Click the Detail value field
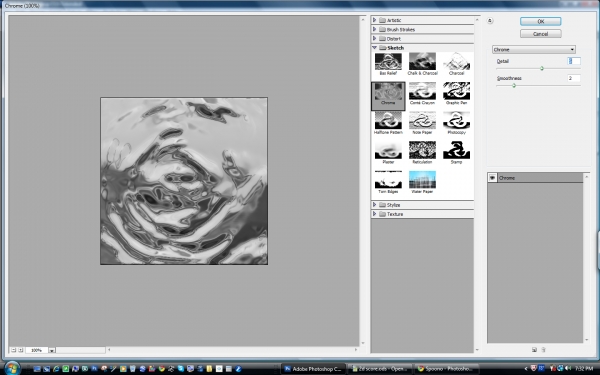The height and width of the screenshot is (375, 600). pos(574,61)
